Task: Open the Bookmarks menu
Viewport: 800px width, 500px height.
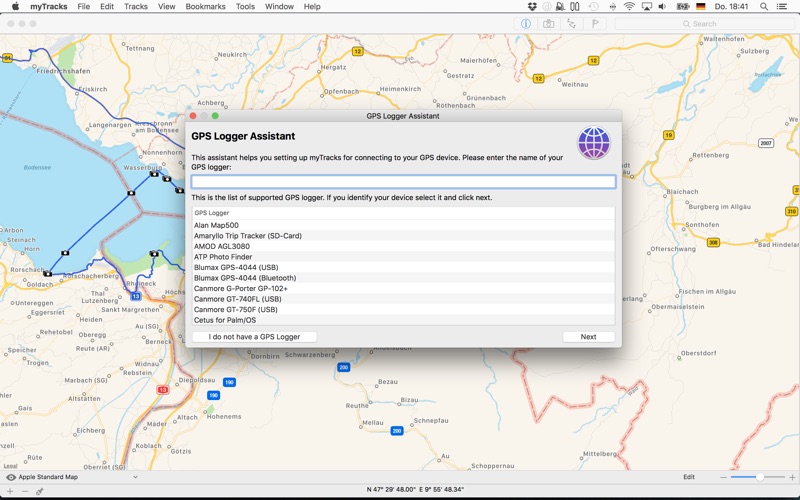Action: click(x=206, y=7)
